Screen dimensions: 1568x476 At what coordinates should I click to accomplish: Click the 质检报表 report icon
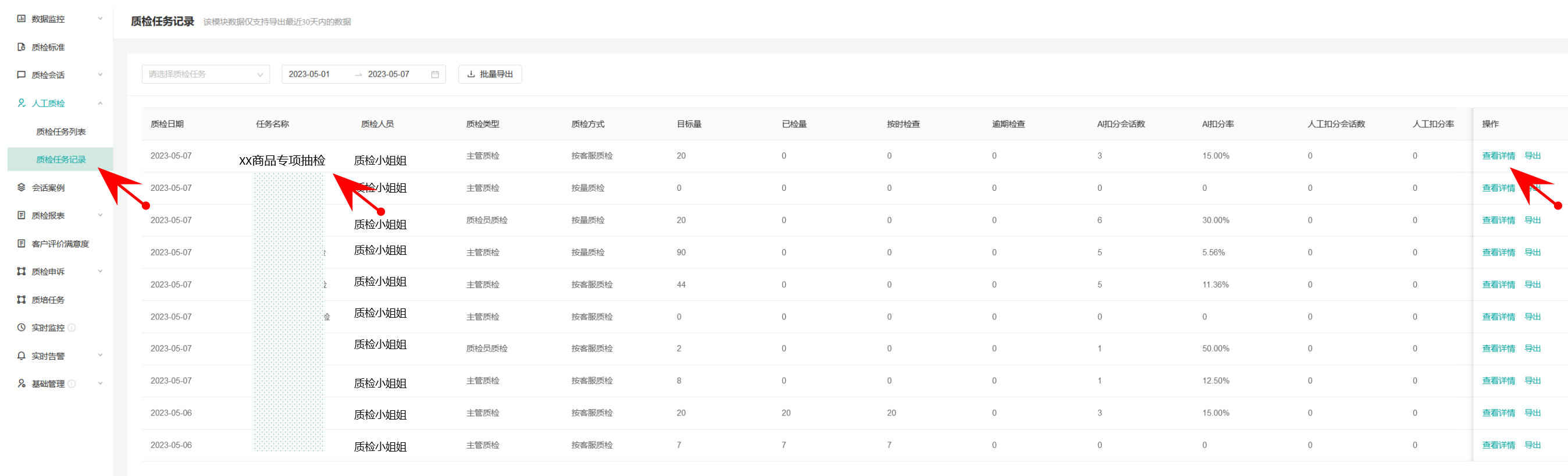coord(22,215)
